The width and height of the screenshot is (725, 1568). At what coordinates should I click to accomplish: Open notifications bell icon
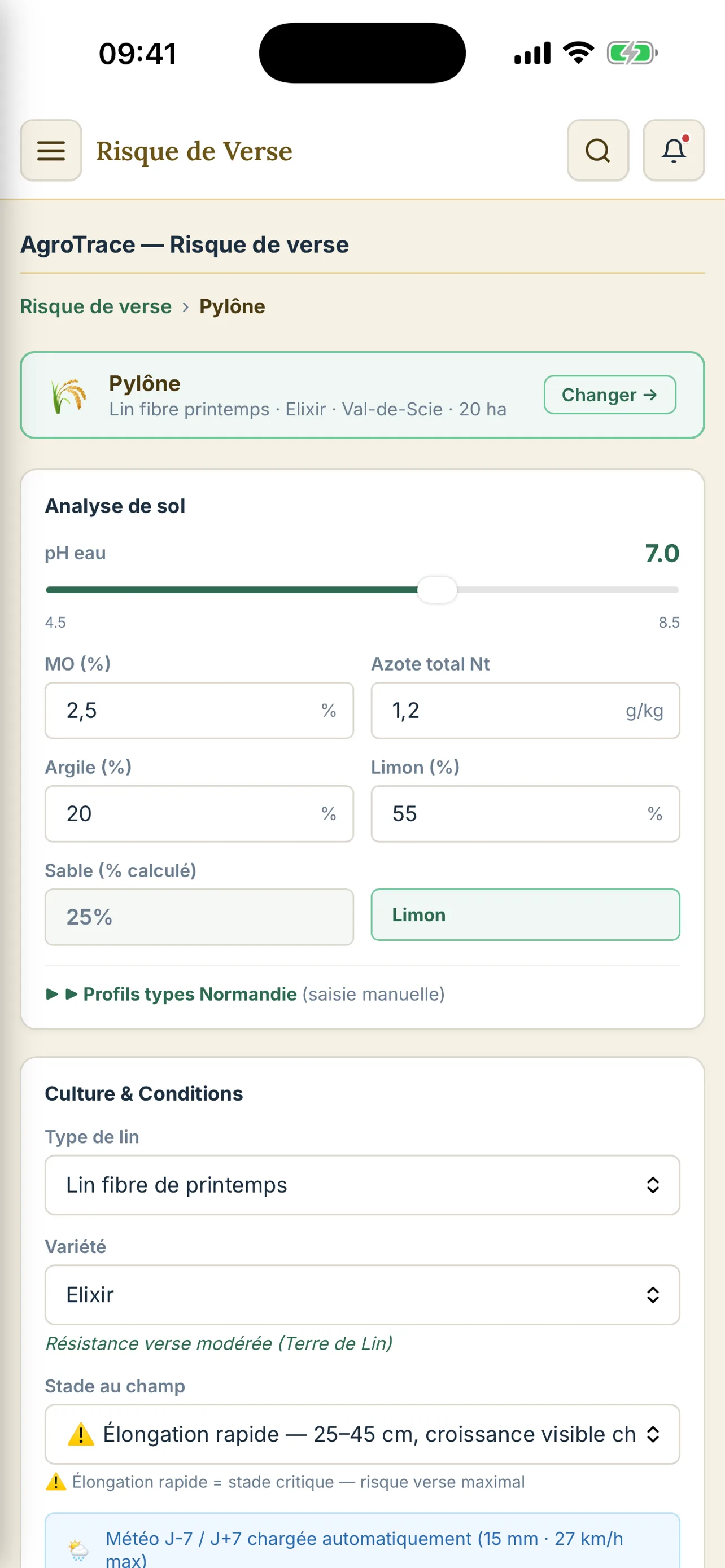[x=673, y=150]
